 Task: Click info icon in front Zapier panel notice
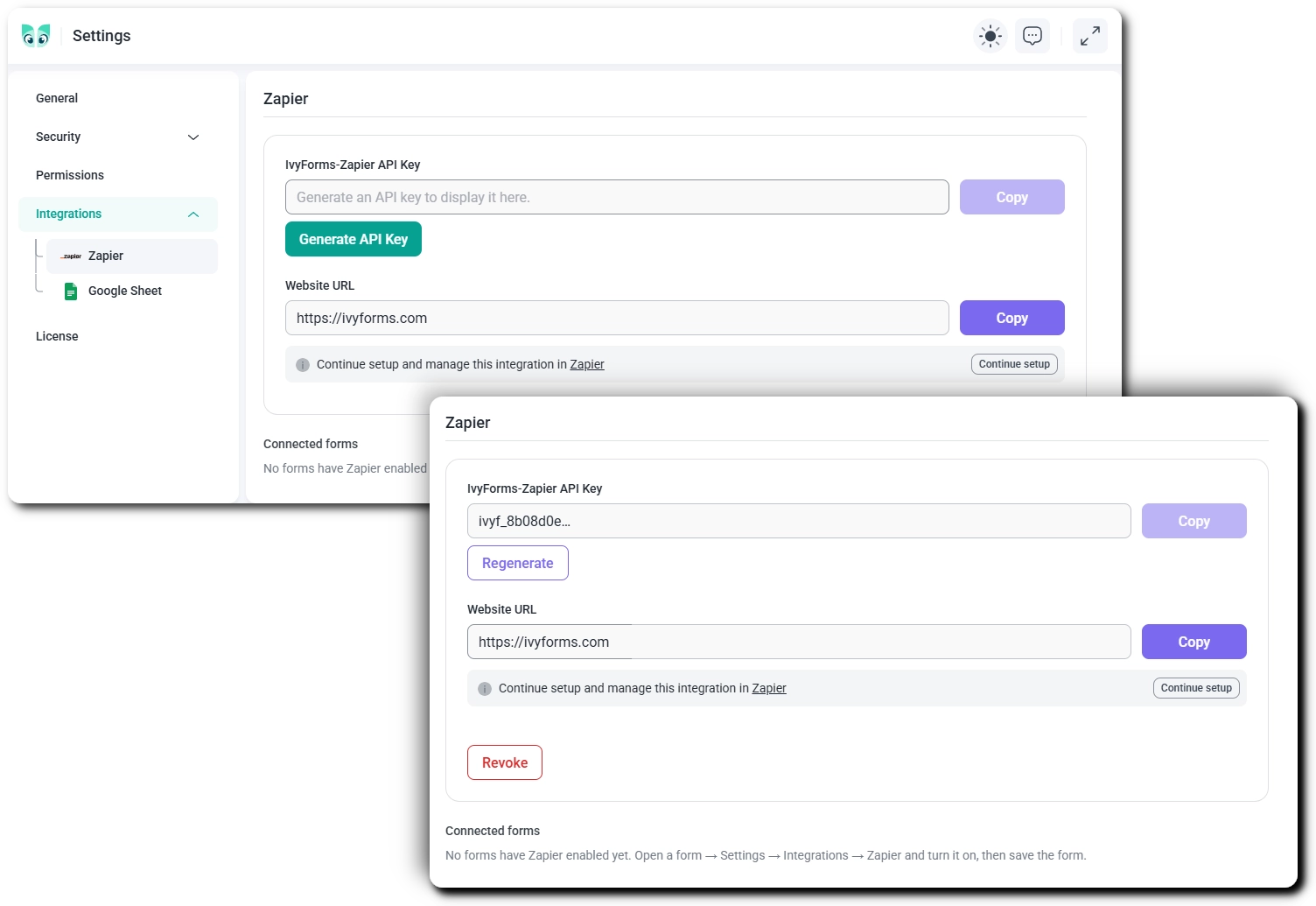point(485,689)
